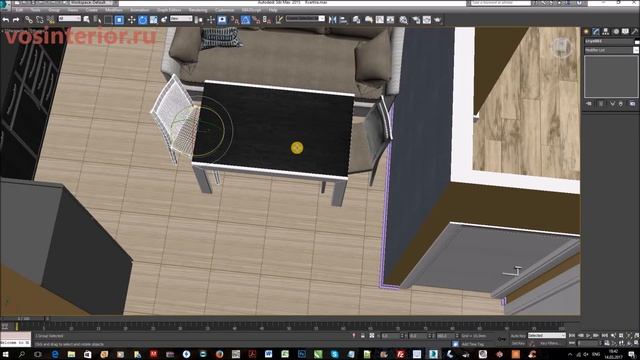Open the Layer Explorer manager

pyautogui.click(x=356, y=20)
